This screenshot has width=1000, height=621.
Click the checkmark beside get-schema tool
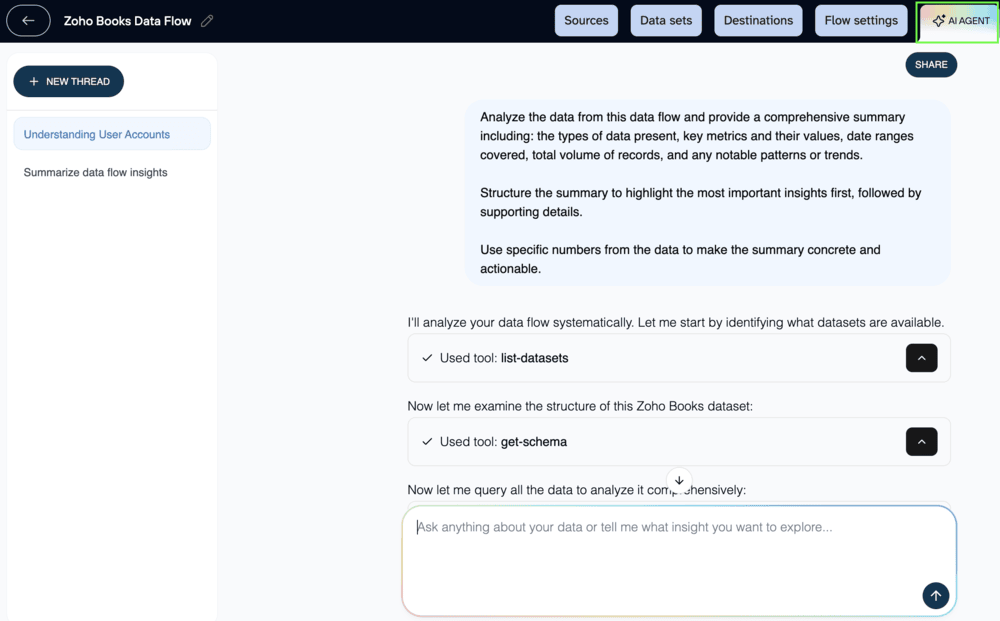426,441
